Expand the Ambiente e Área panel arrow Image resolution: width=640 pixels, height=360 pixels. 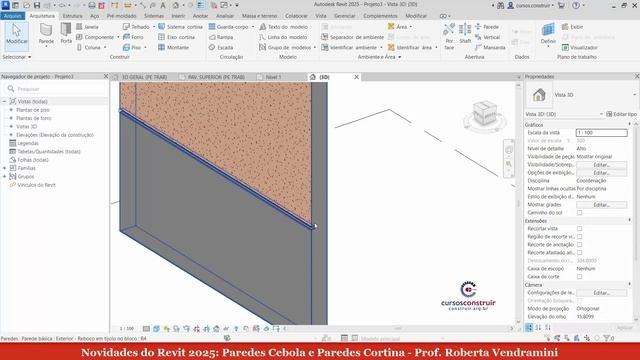coord(400,57)
